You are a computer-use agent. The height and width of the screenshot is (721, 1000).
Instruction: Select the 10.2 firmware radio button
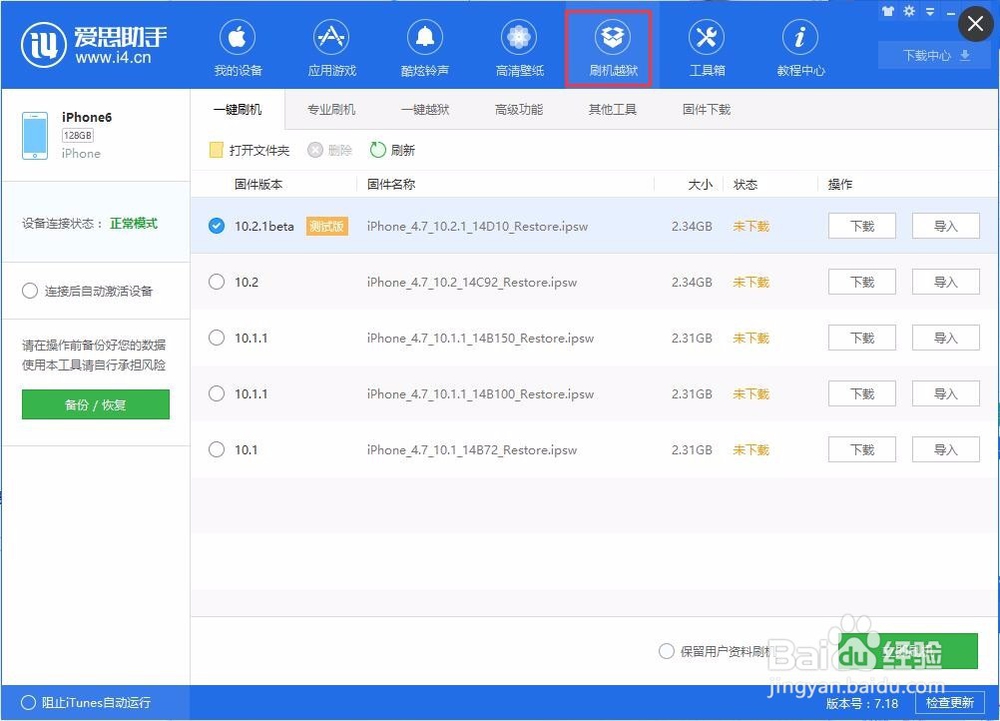pyautogui.click(x=216, y=282)
